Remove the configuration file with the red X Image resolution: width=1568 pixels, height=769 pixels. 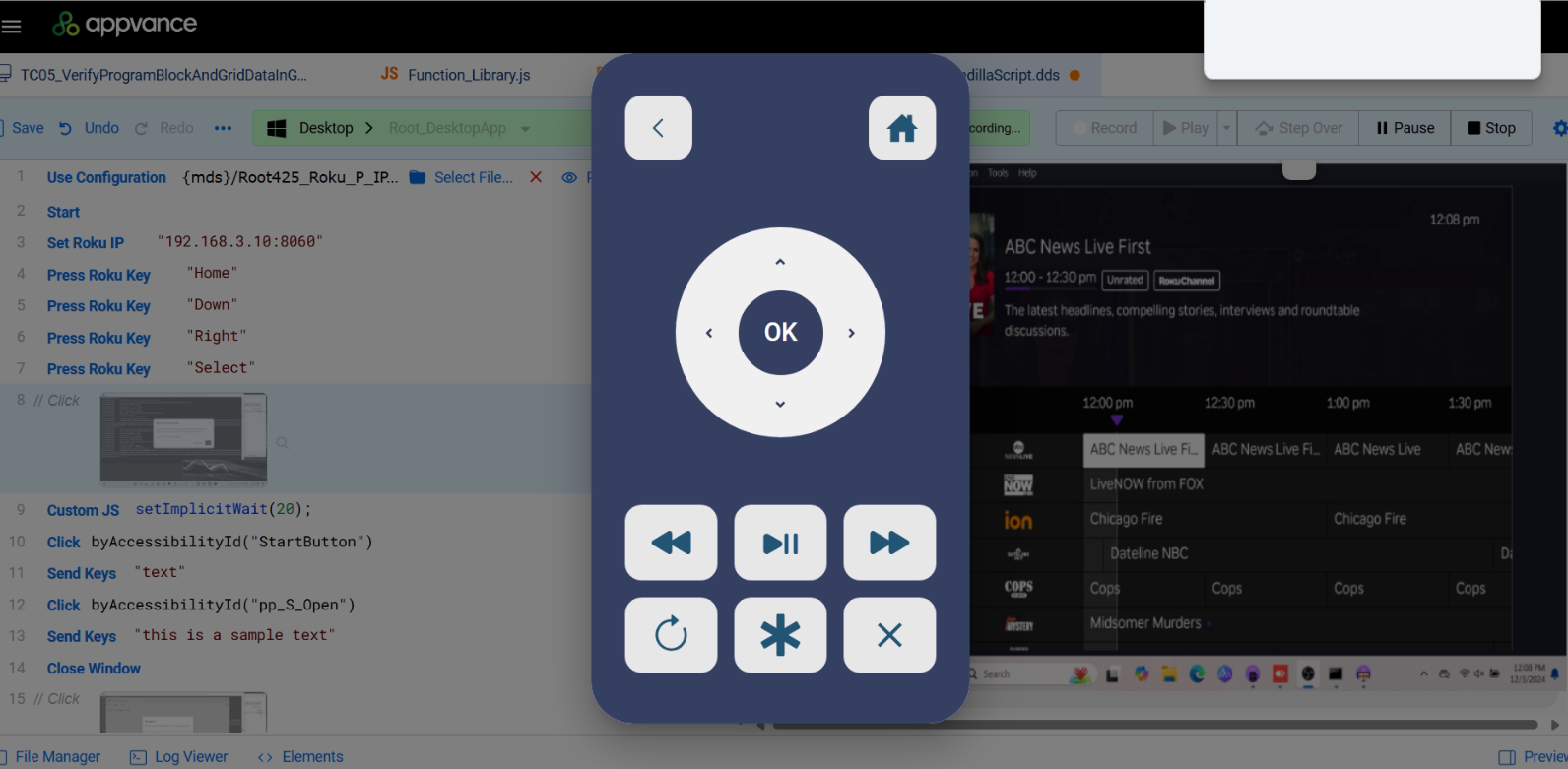tap(536, 177)
